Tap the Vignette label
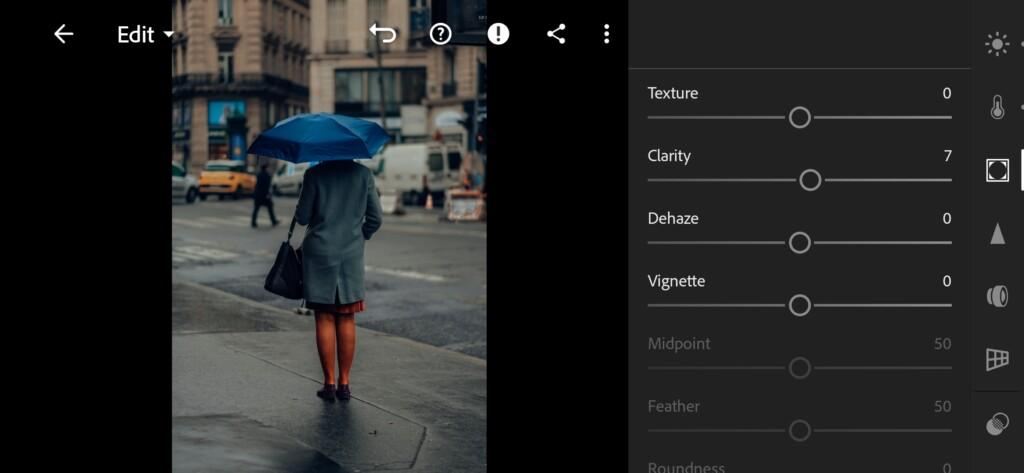This screenshot has height=473, width=1024. click(x=676, y=282)
